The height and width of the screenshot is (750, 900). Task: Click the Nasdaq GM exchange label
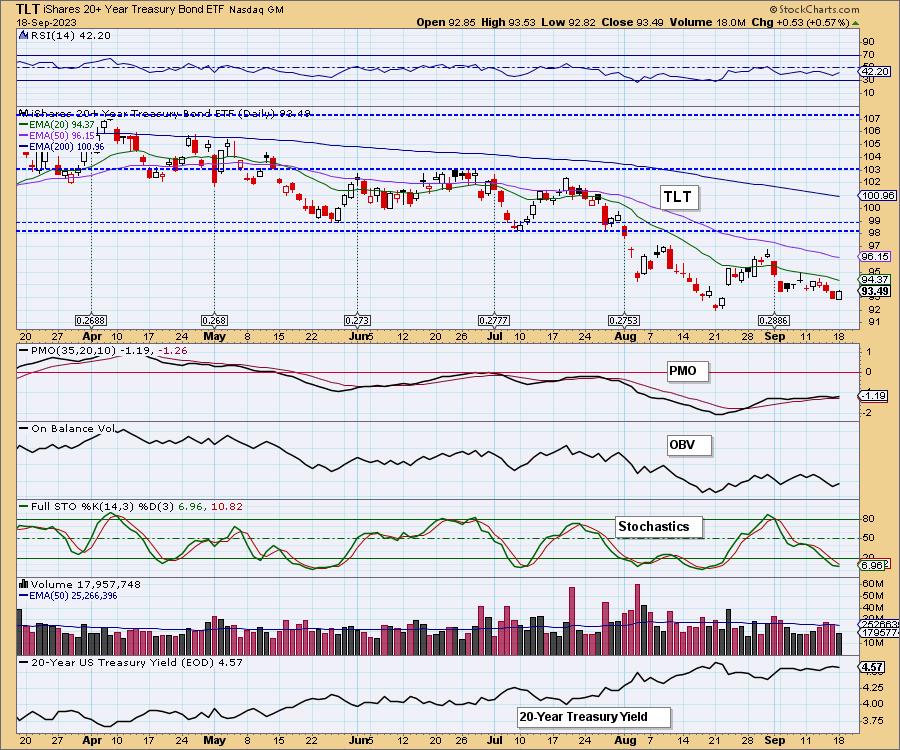pyautogui.click(x=256, y=10)
